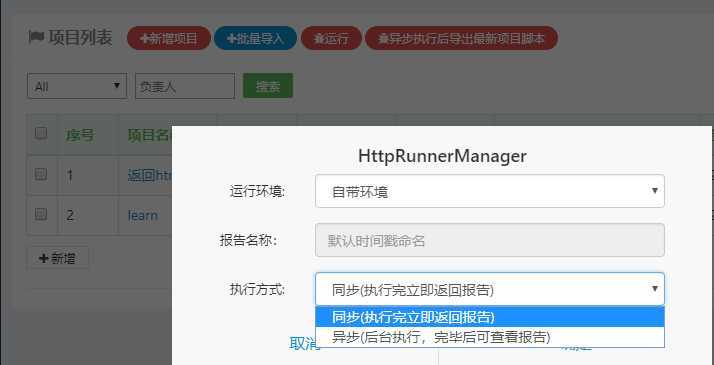Click 异步执行后导出最新项目脚本 button
The height and width of the screenshot is (365, 714).
(x=461, y=38)
